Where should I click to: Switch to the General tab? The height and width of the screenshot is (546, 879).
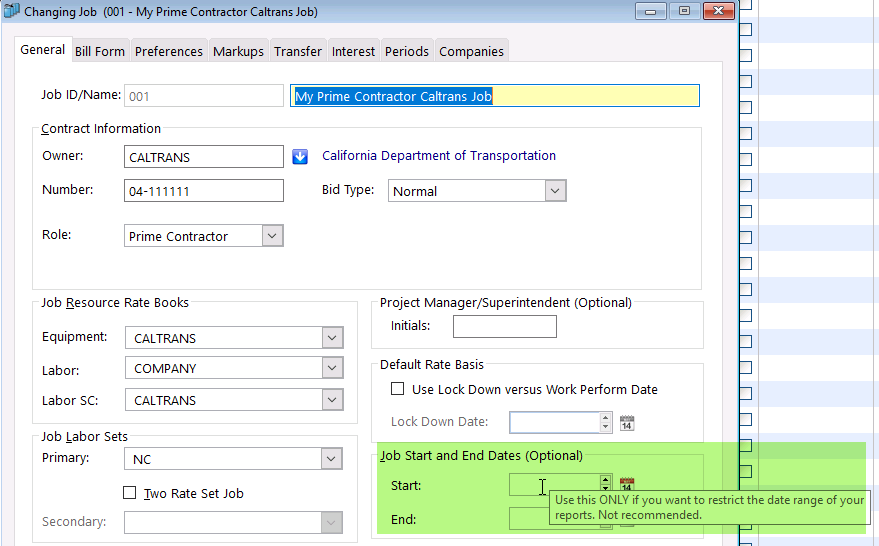pos(43,50)
